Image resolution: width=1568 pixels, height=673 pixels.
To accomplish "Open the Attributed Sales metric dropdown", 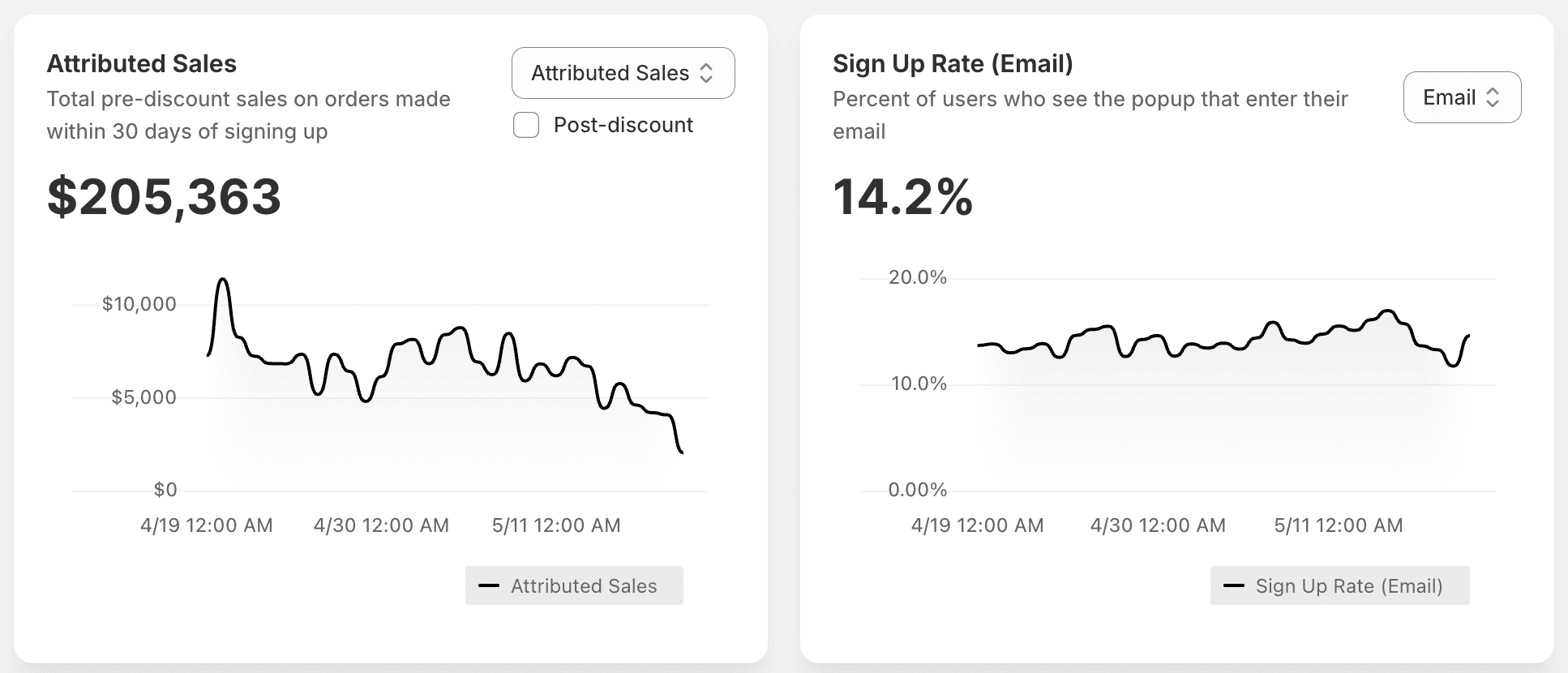I will click(623, 73).
